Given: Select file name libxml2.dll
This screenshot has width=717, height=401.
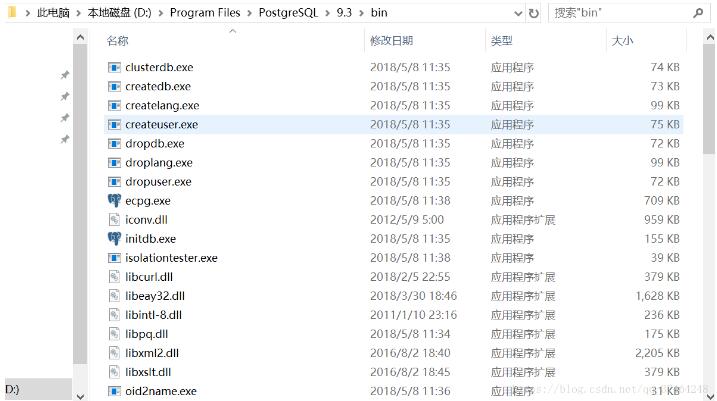Looking at the screenshot, I should tap(152, 353).
